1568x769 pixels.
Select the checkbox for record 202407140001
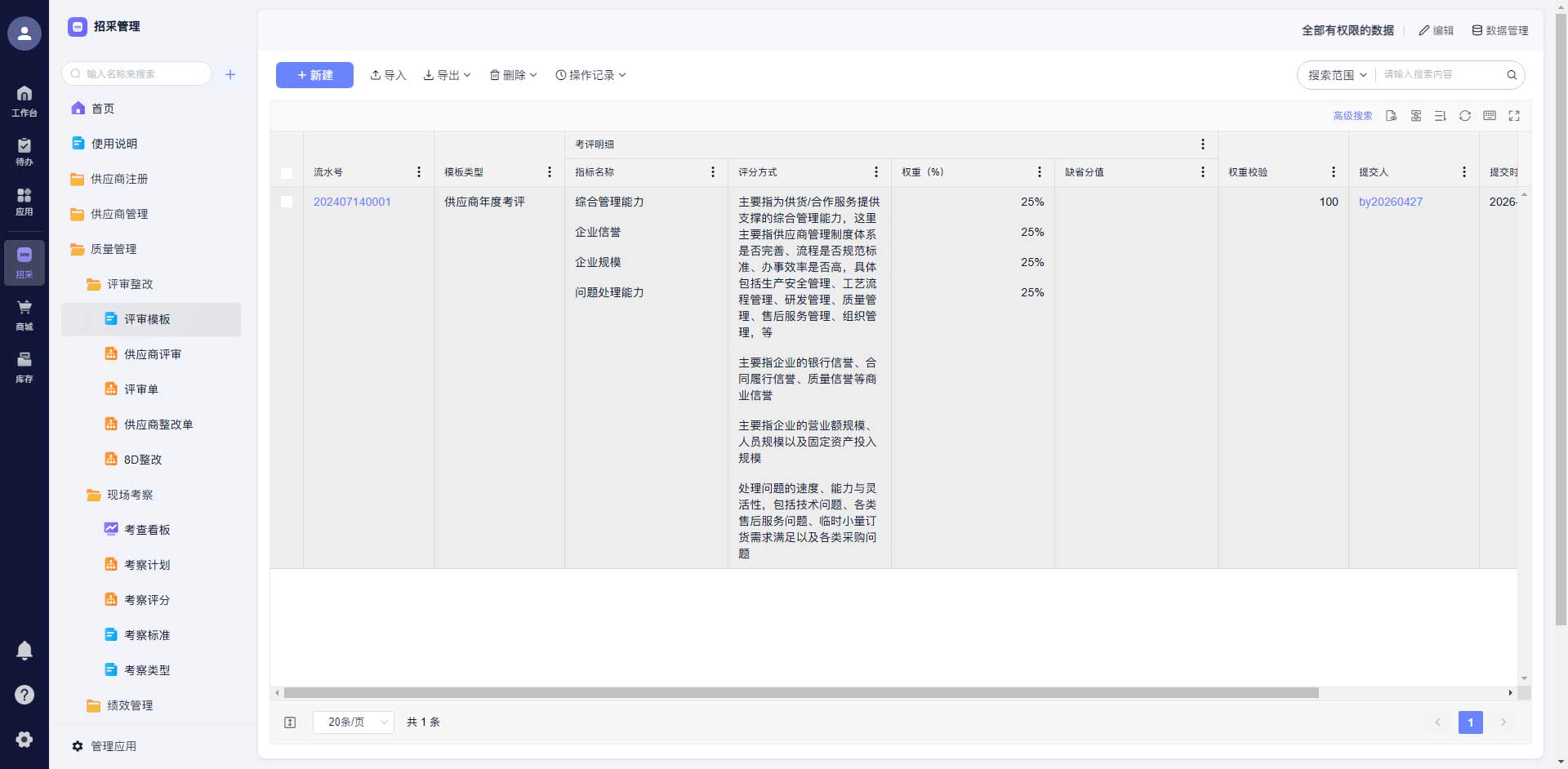click(287, 202)
